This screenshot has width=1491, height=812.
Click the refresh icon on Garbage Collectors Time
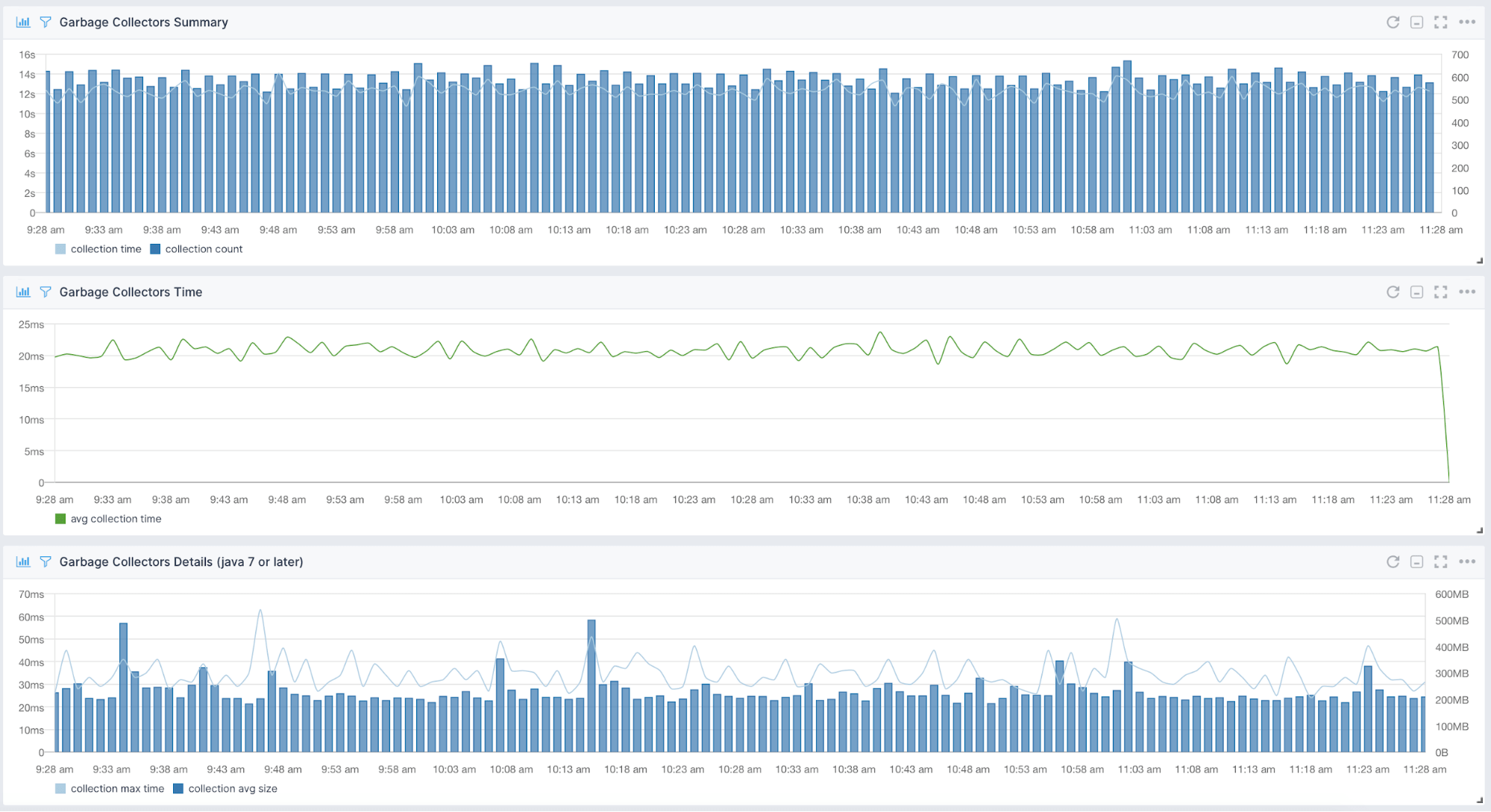(1393, 292)
